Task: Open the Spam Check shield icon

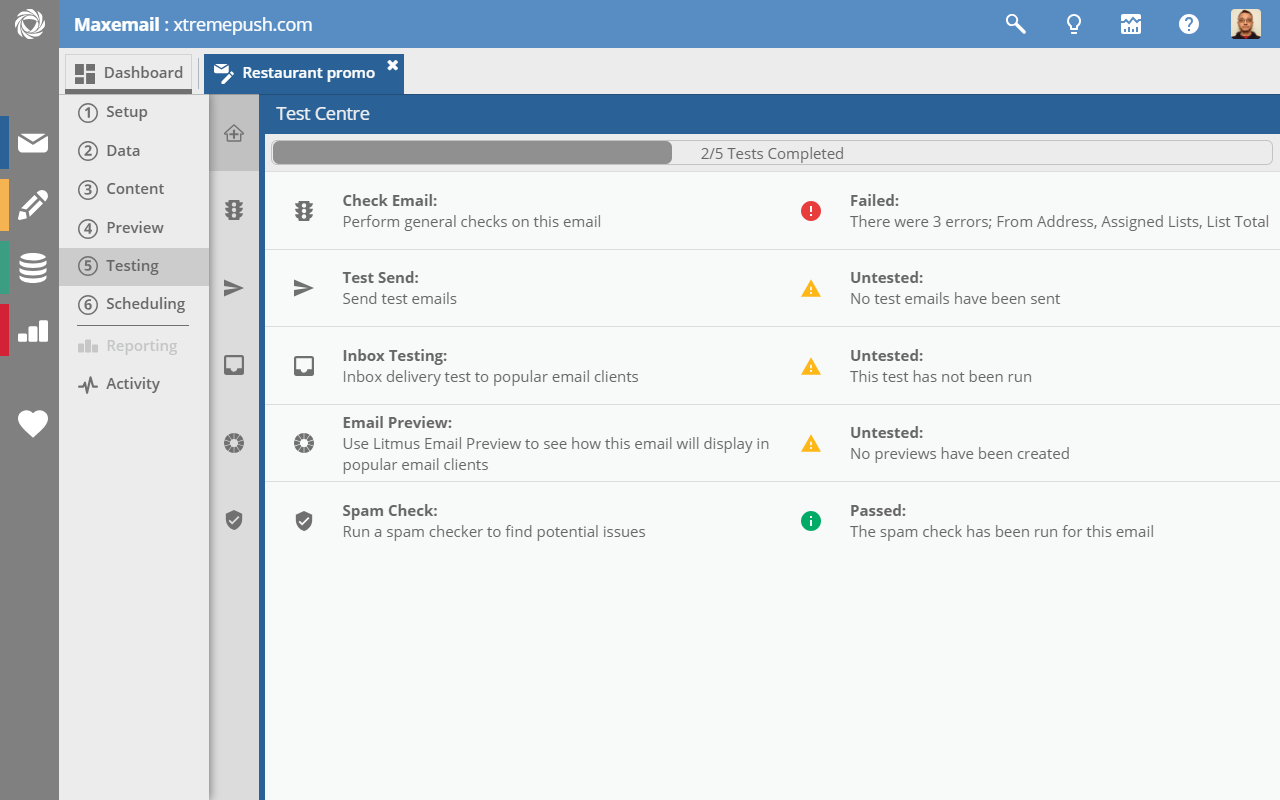Action: pyautogui.click(x=234, y=520)
